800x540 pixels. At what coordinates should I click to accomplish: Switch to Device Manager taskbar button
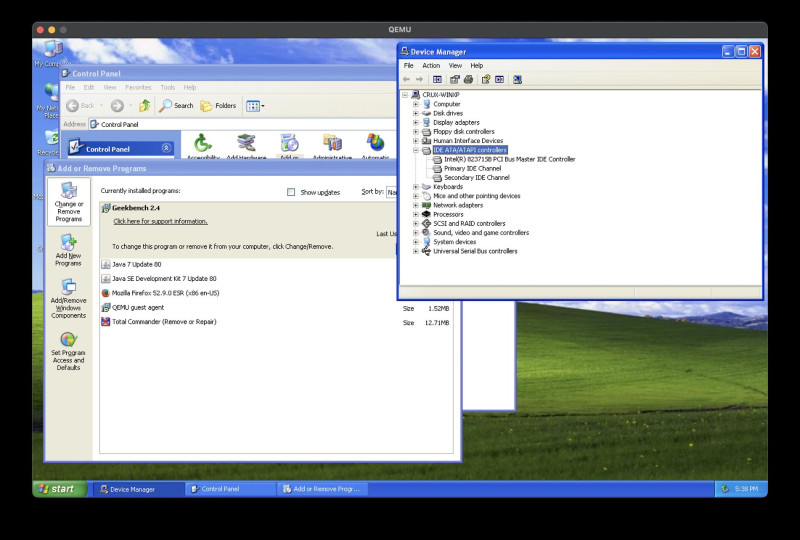pos(139,489)
